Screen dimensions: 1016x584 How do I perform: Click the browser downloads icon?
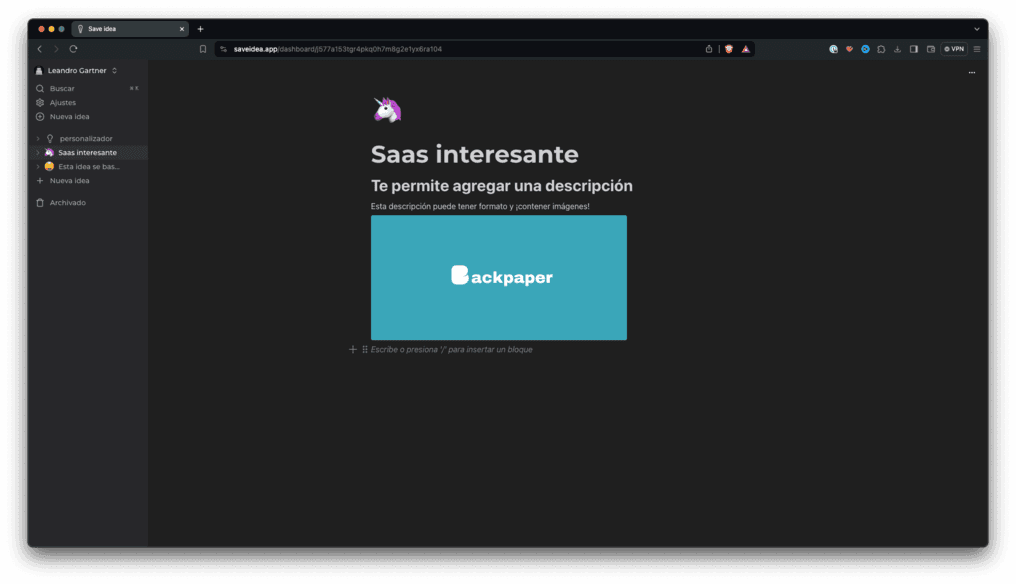coord(897,48)
